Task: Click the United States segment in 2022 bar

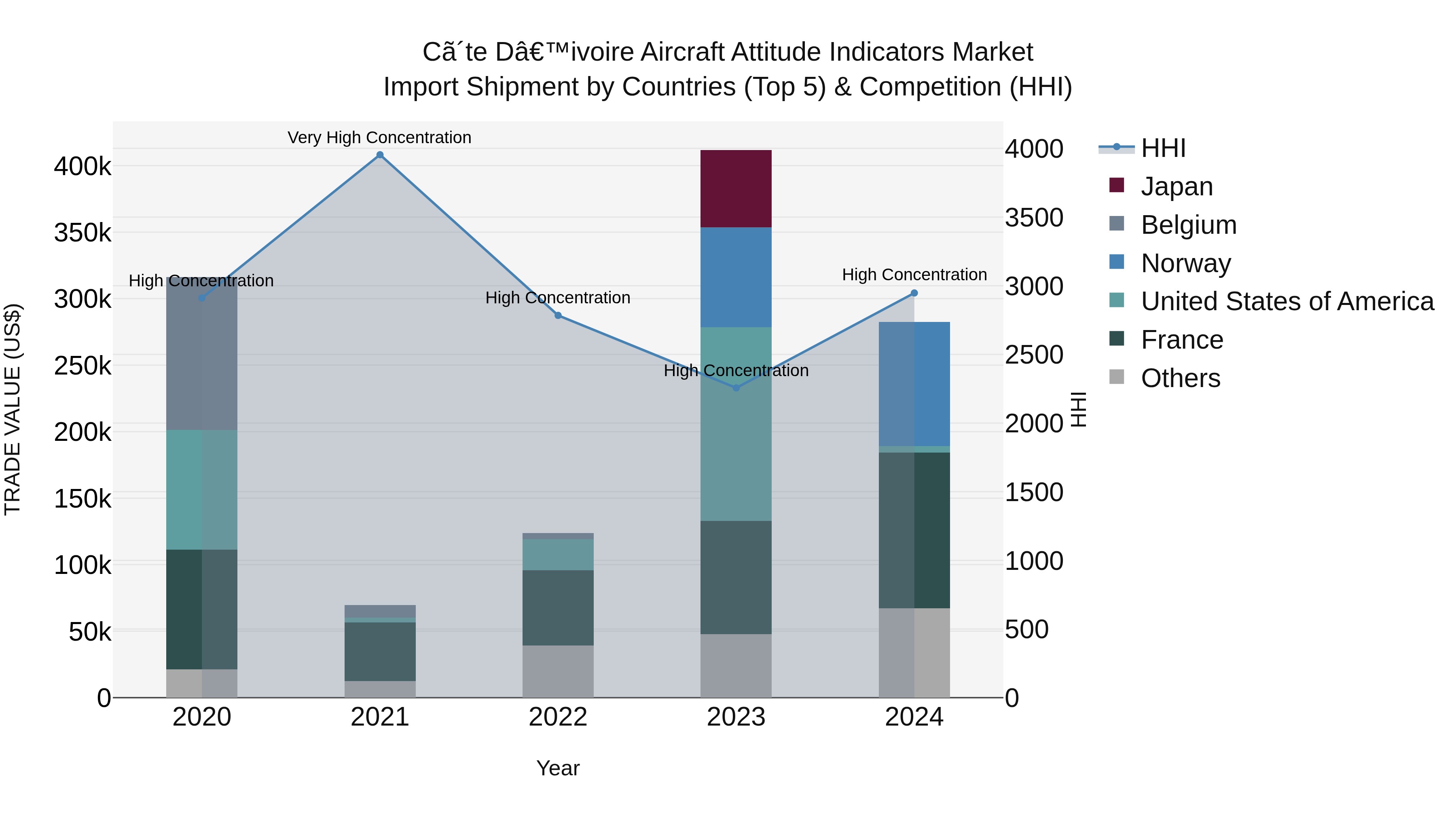Action: pos(558,555)
